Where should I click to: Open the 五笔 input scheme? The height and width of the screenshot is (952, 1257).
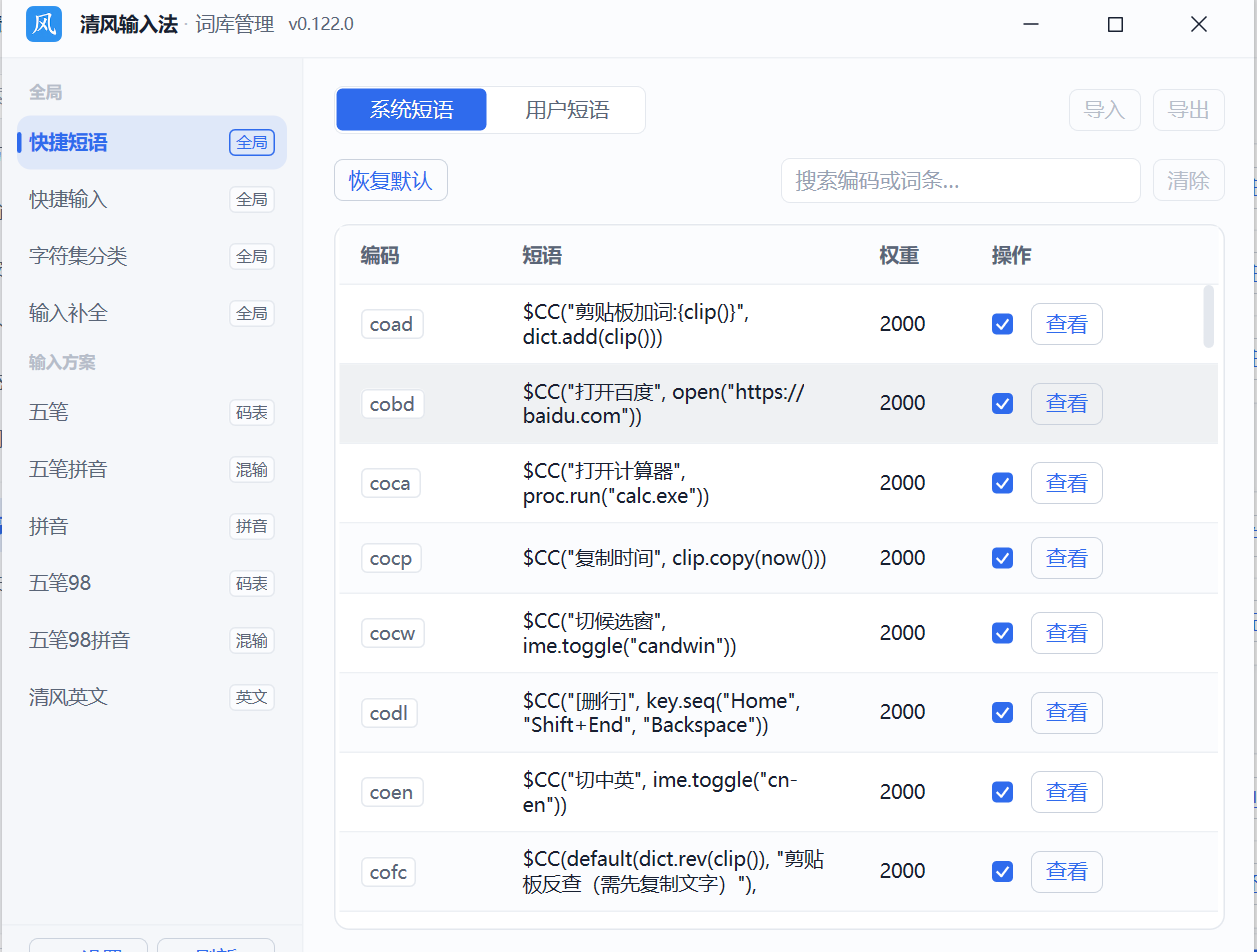152,413
